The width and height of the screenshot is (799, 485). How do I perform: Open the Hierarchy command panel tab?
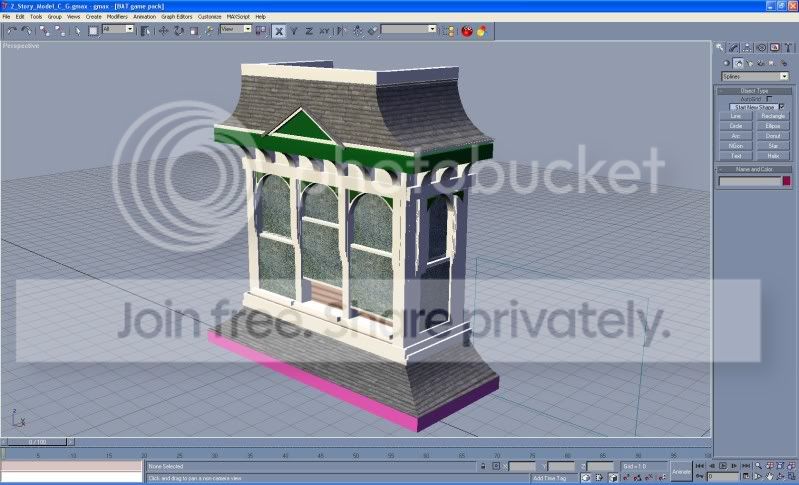747,47
